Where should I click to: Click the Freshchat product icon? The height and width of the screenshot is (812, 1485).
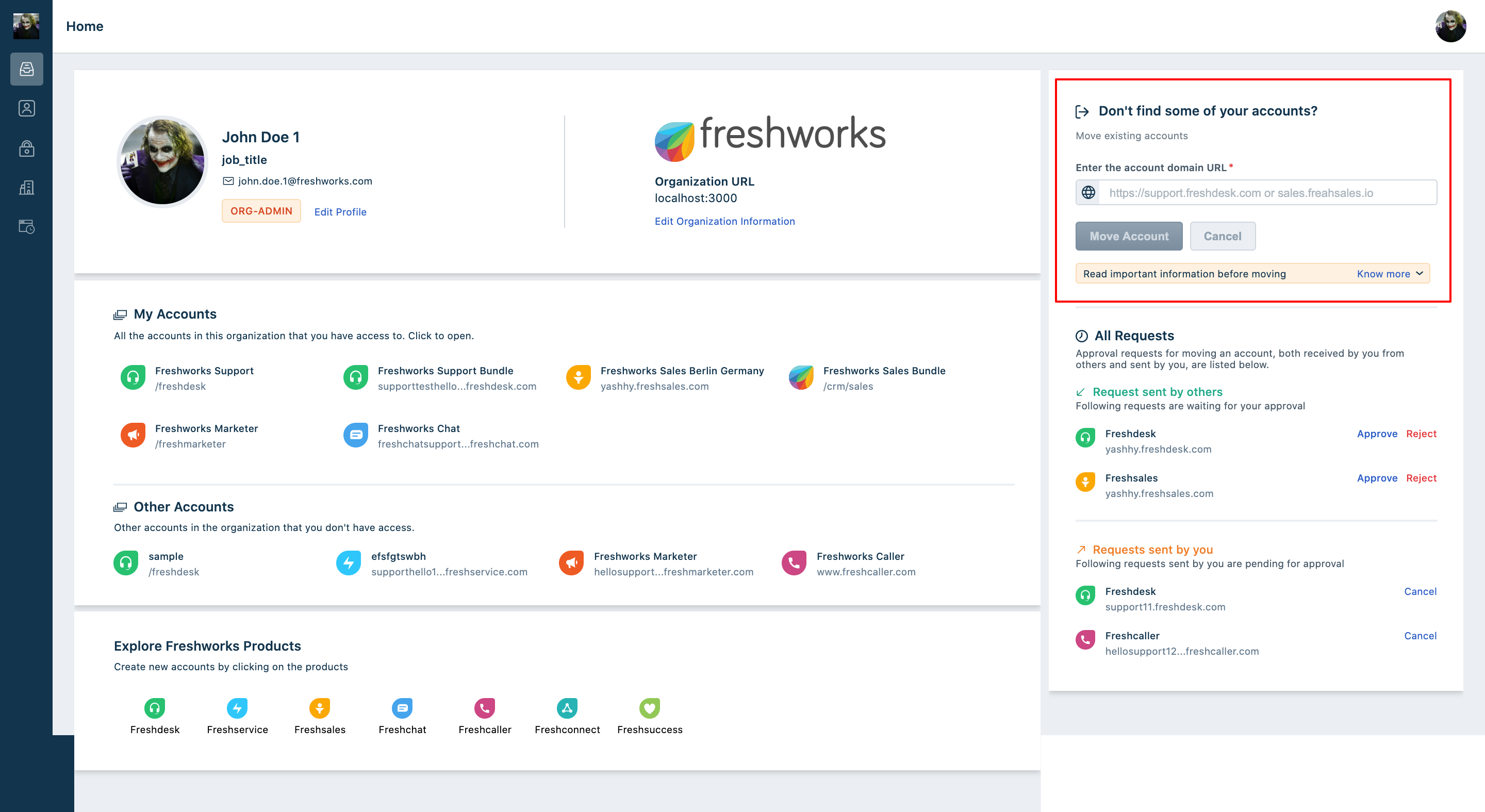coord(402,708)
